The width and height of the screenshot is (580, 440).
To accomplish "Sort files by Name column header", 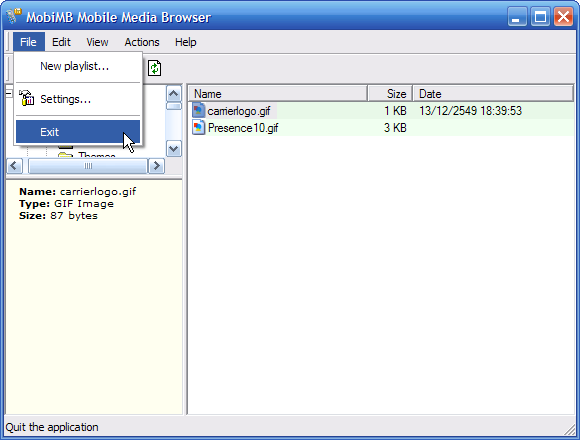I will 278,94.
